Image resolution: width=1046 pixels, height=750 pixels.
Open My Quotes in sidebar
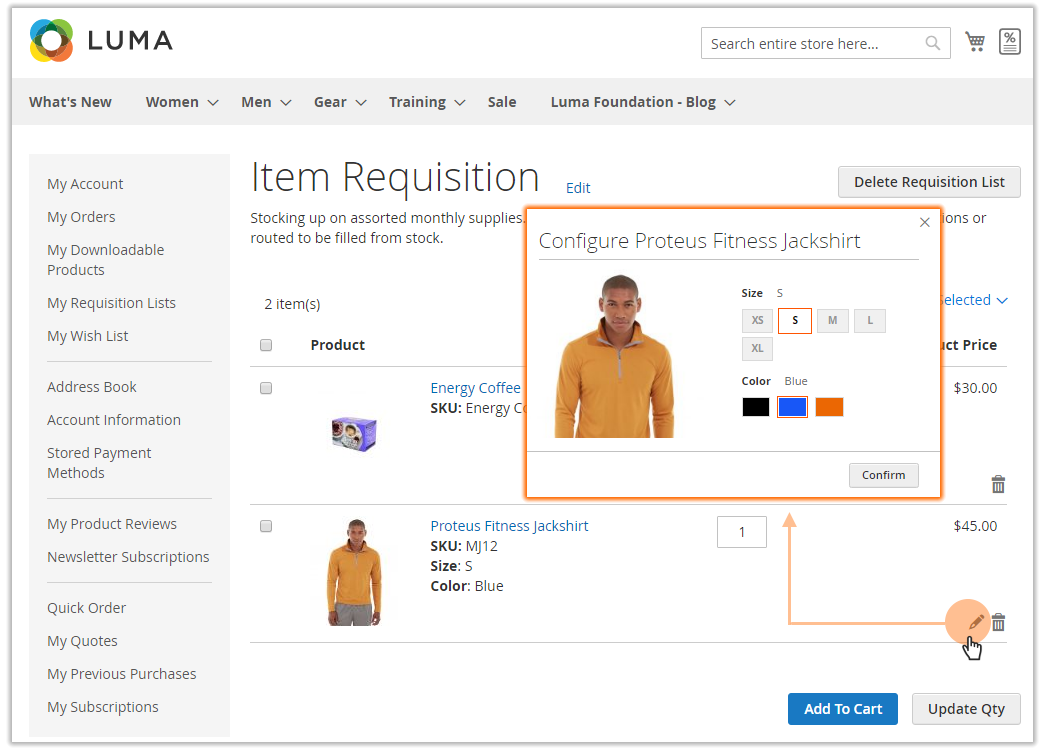pyautogui.click(x=83, y=641)
